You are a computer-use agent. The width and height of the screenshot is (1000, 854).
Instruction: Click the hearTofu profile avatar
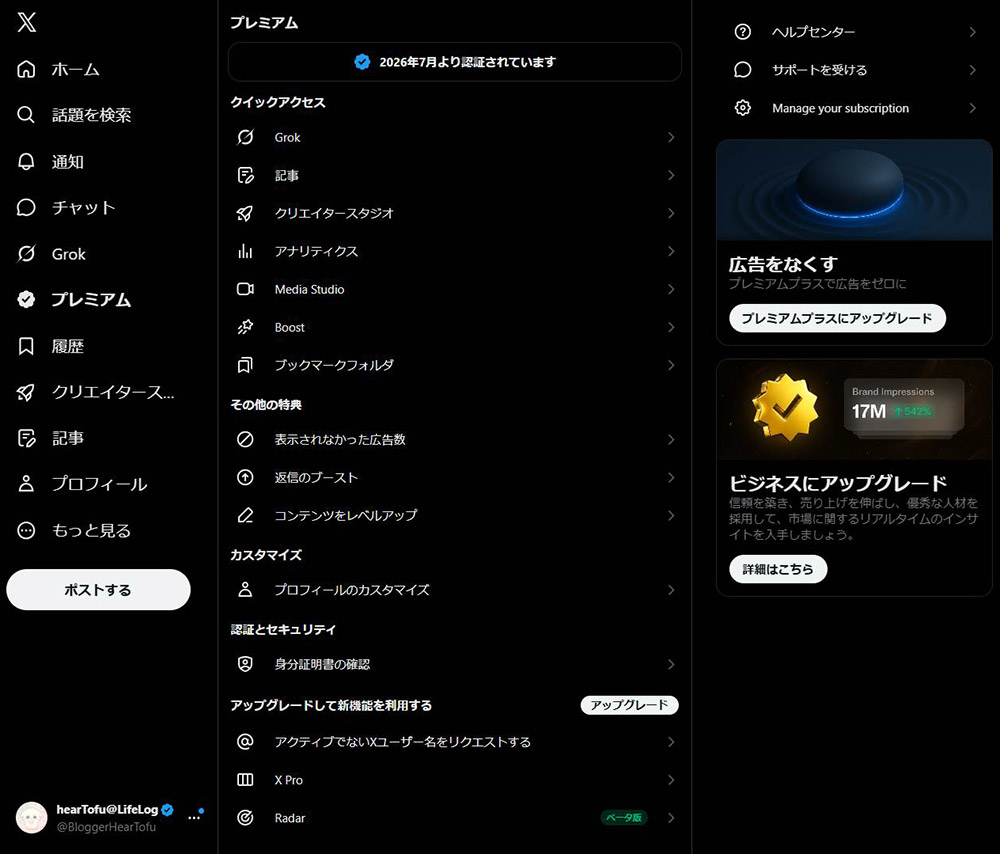31,818
